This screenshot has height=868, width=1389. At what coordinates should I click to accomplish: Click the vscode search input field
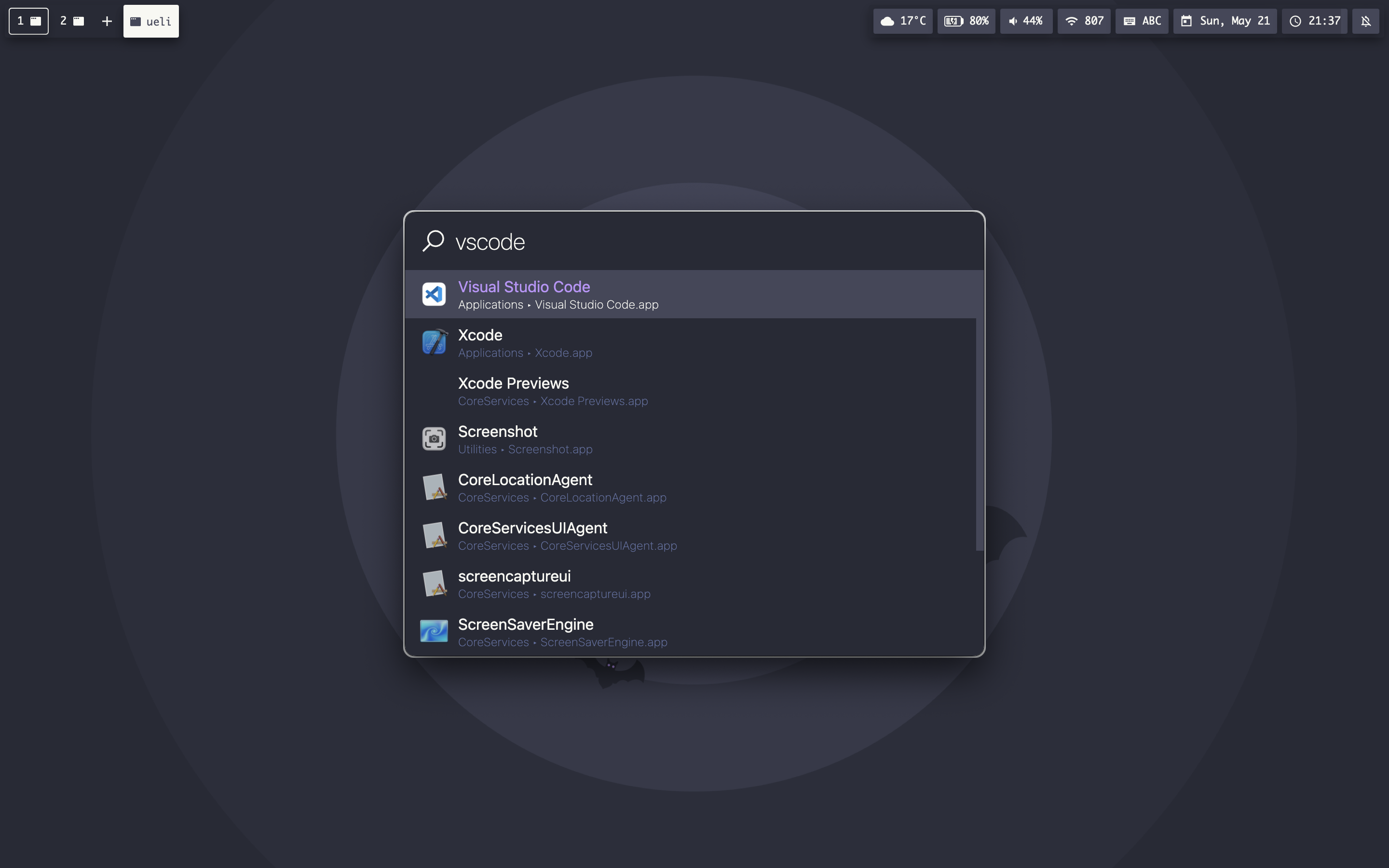tap(689, 242)
